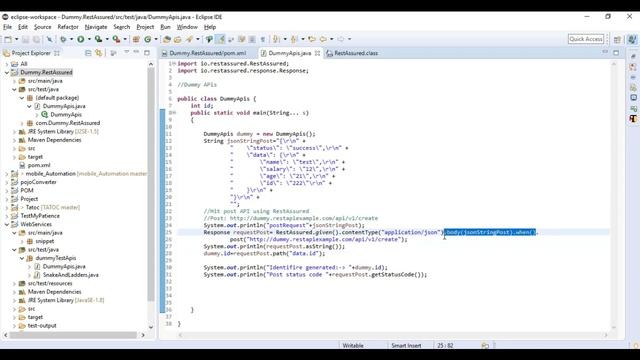Open the Navigate menu
Image resolution: width=640 pixels, height=360 pixels.
pyautogui.click(x=96, y=27)
